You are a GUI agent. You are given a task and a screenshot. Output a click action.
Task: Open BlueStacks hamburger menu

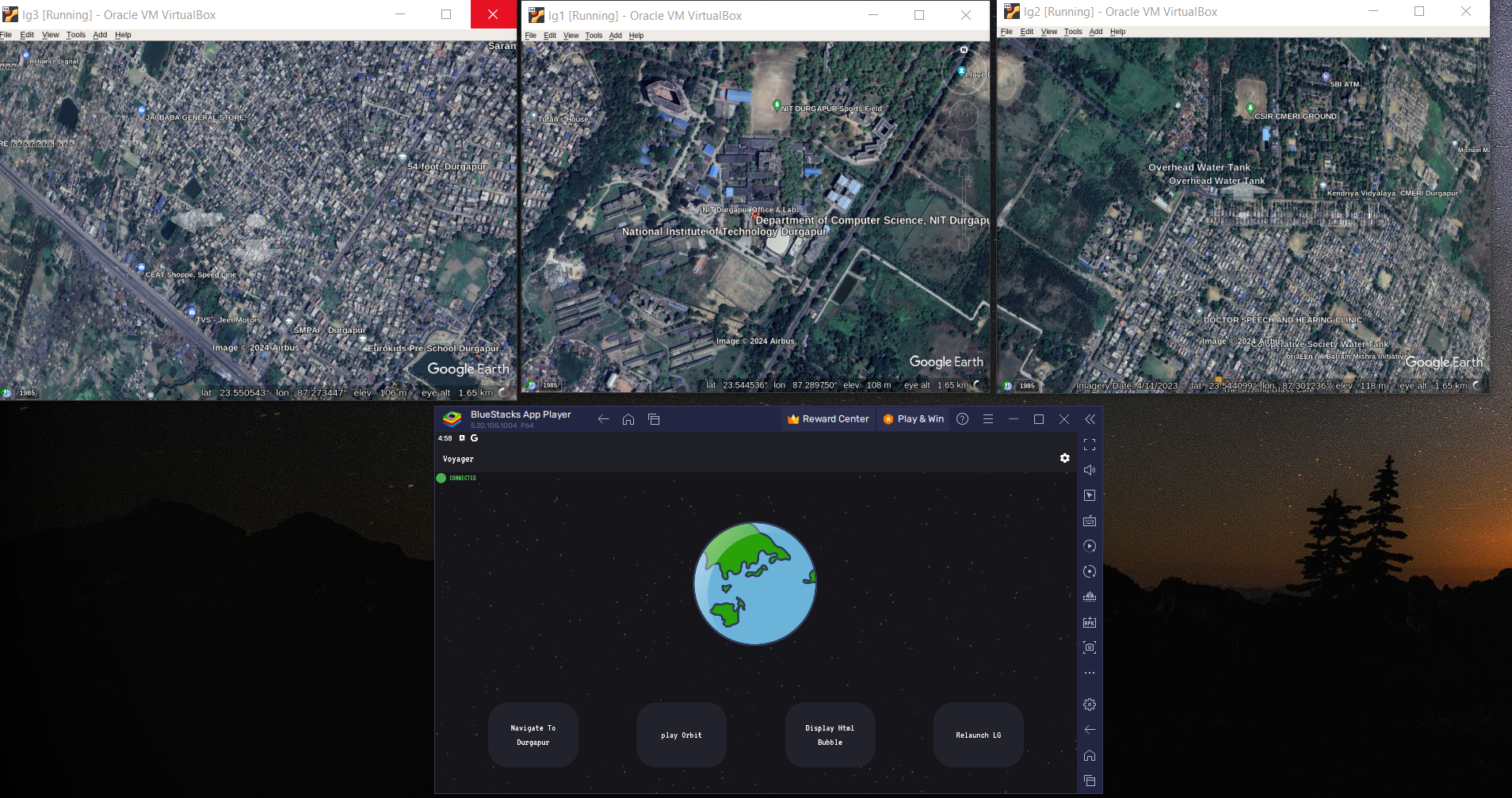tap(987, 419)
